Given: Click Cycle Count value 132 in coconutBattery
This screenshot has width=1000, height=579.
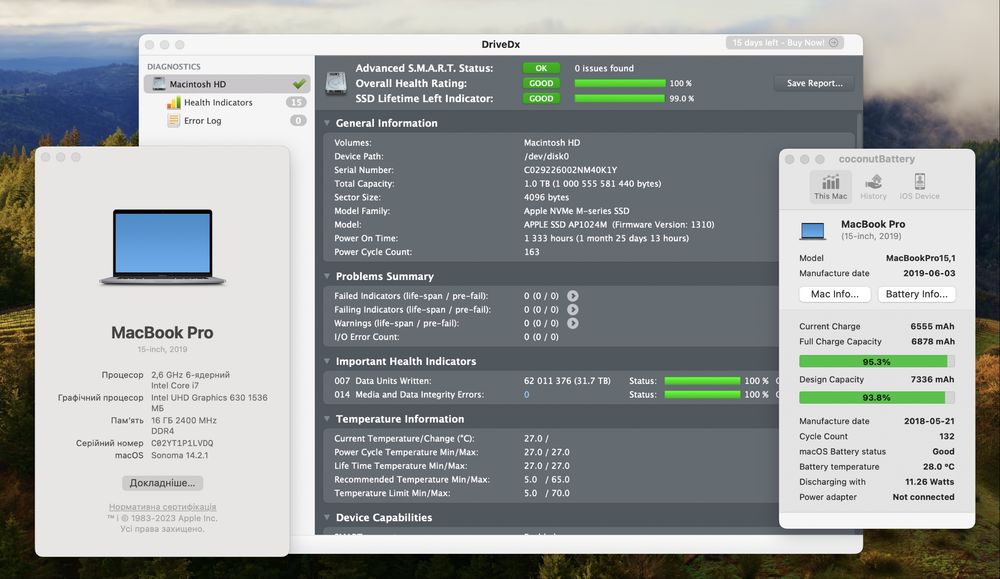Looking at the screenshot, I should click(x=947, y=436).
